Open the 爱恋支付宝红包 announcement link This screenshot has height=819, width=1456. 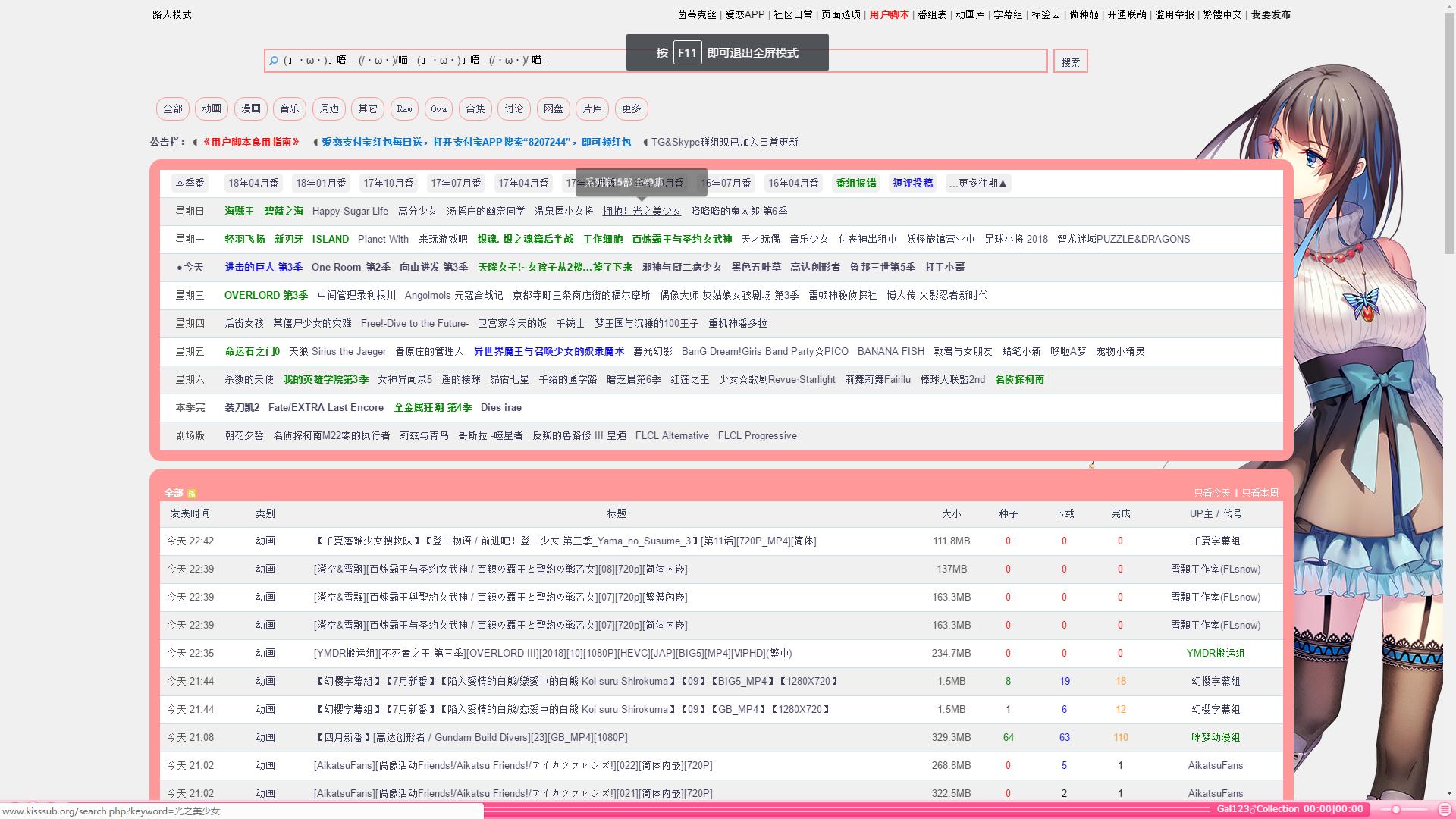tap(476, 142)
